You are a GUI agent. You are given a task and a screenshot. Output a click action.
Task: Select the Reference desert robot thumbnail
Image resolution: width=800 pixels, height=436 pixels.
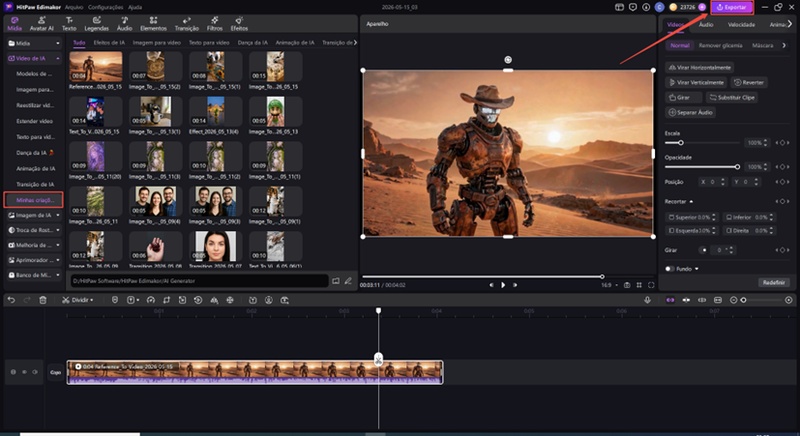coord(96,66)
